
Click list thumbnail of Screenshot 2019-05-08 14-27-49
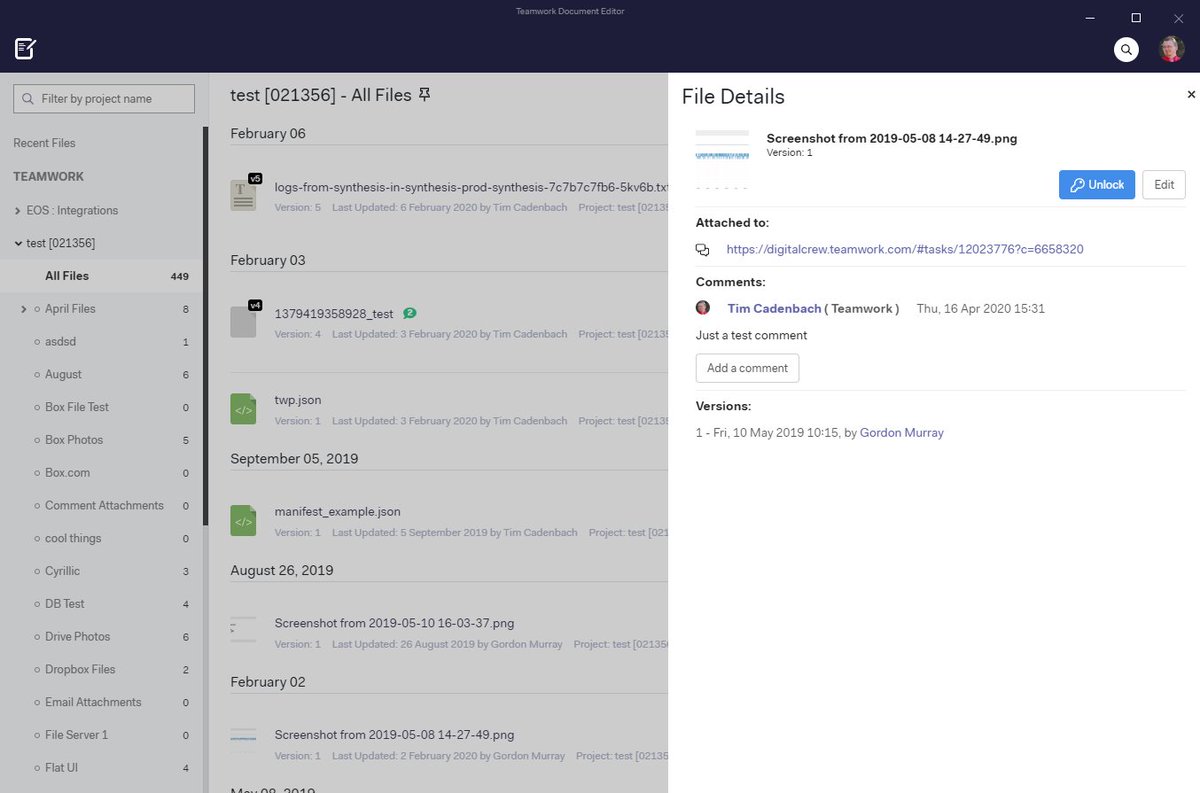click(x=243, y=741)
